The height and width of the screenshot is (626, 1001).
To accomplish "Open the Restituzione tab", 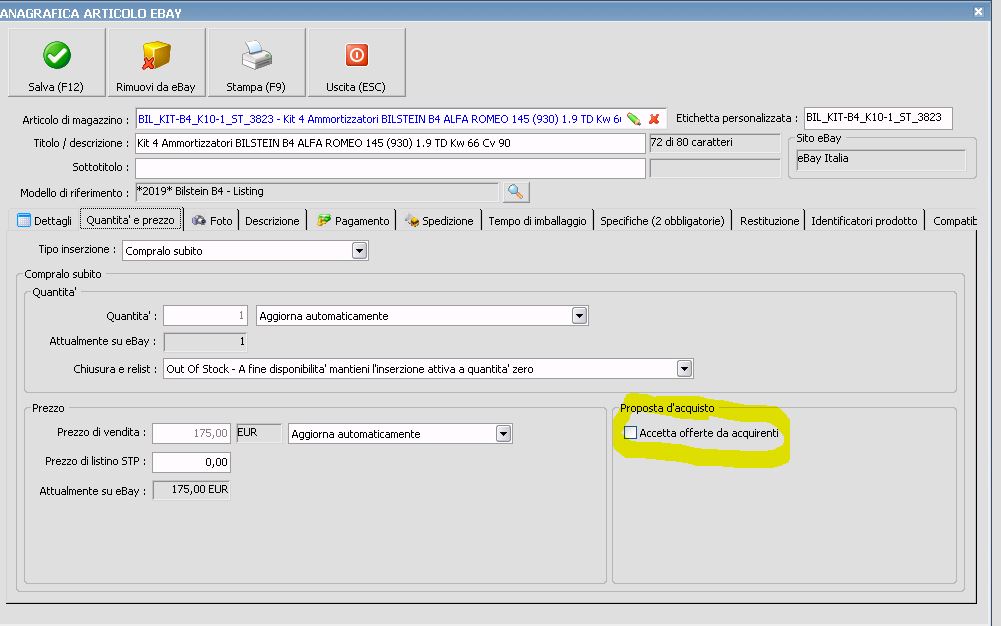I will pyautogui.click(x=769, y=221).
